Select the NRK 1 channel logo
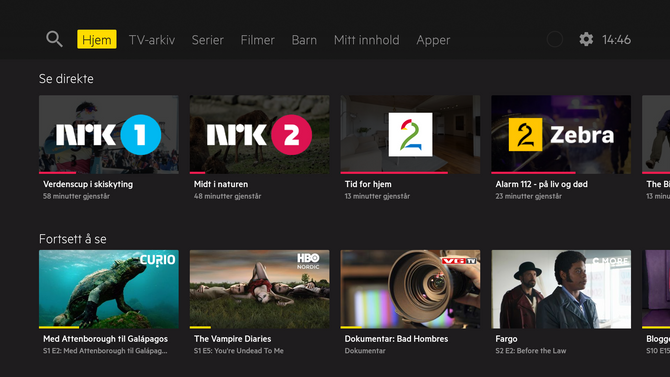 [x=109, y=135]
